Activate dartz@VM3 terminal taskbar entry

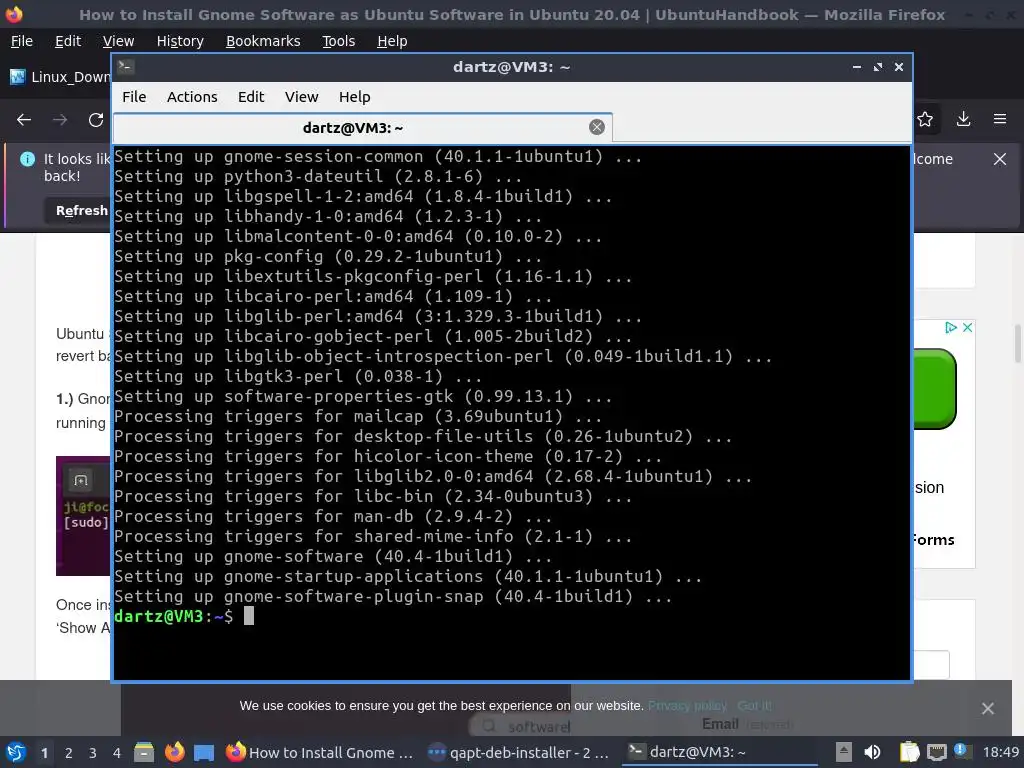pyautogui.click(x=718, y=752)
